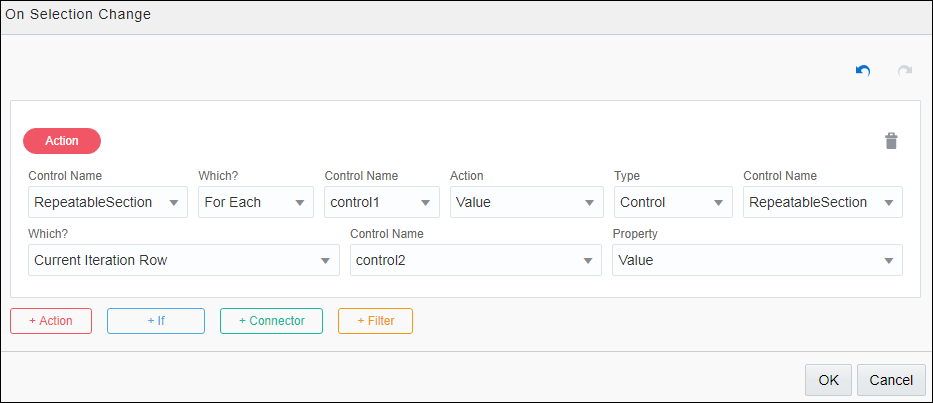
Task: Expand the Current Iteration Row dropdown
Action: point(183,260)
